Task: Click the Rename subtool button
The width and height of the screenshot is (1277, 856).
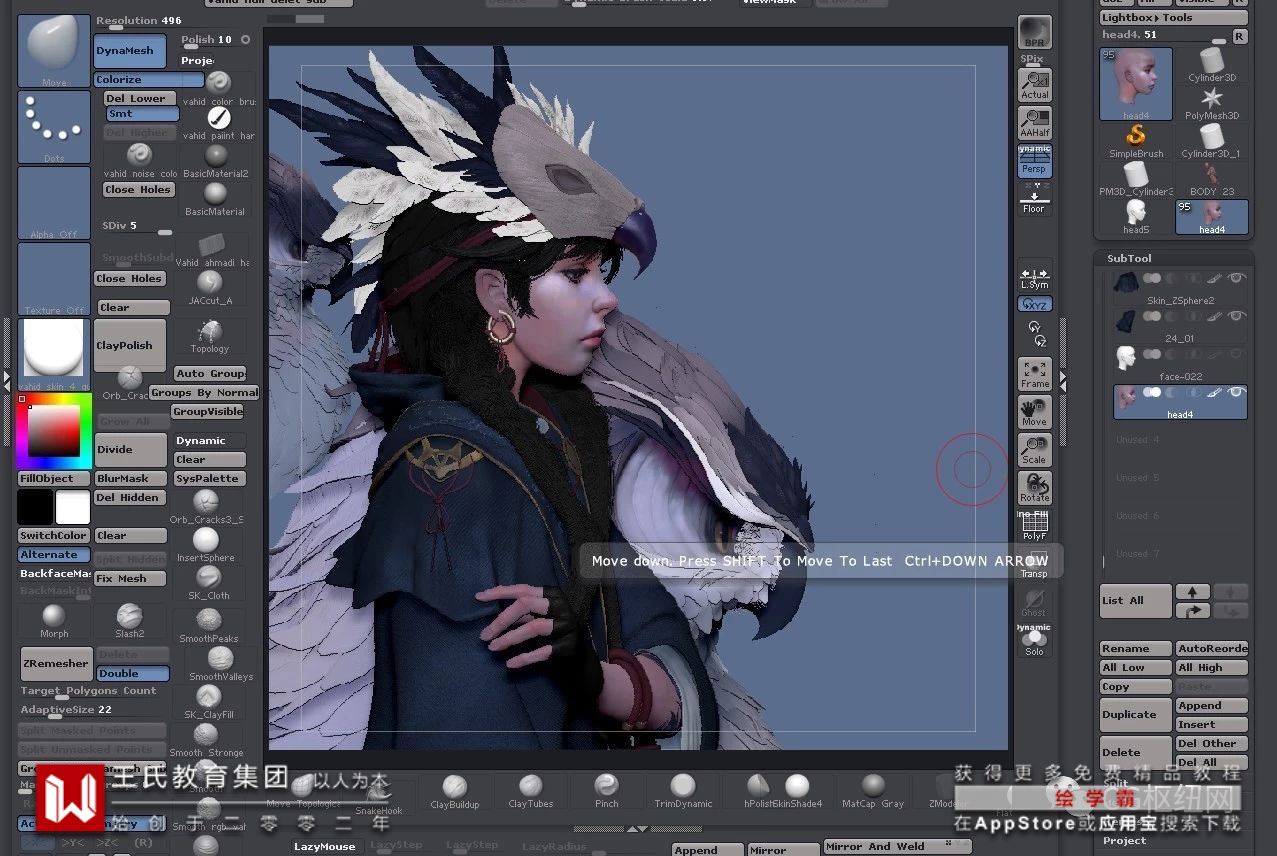Action: [1136, 649]
